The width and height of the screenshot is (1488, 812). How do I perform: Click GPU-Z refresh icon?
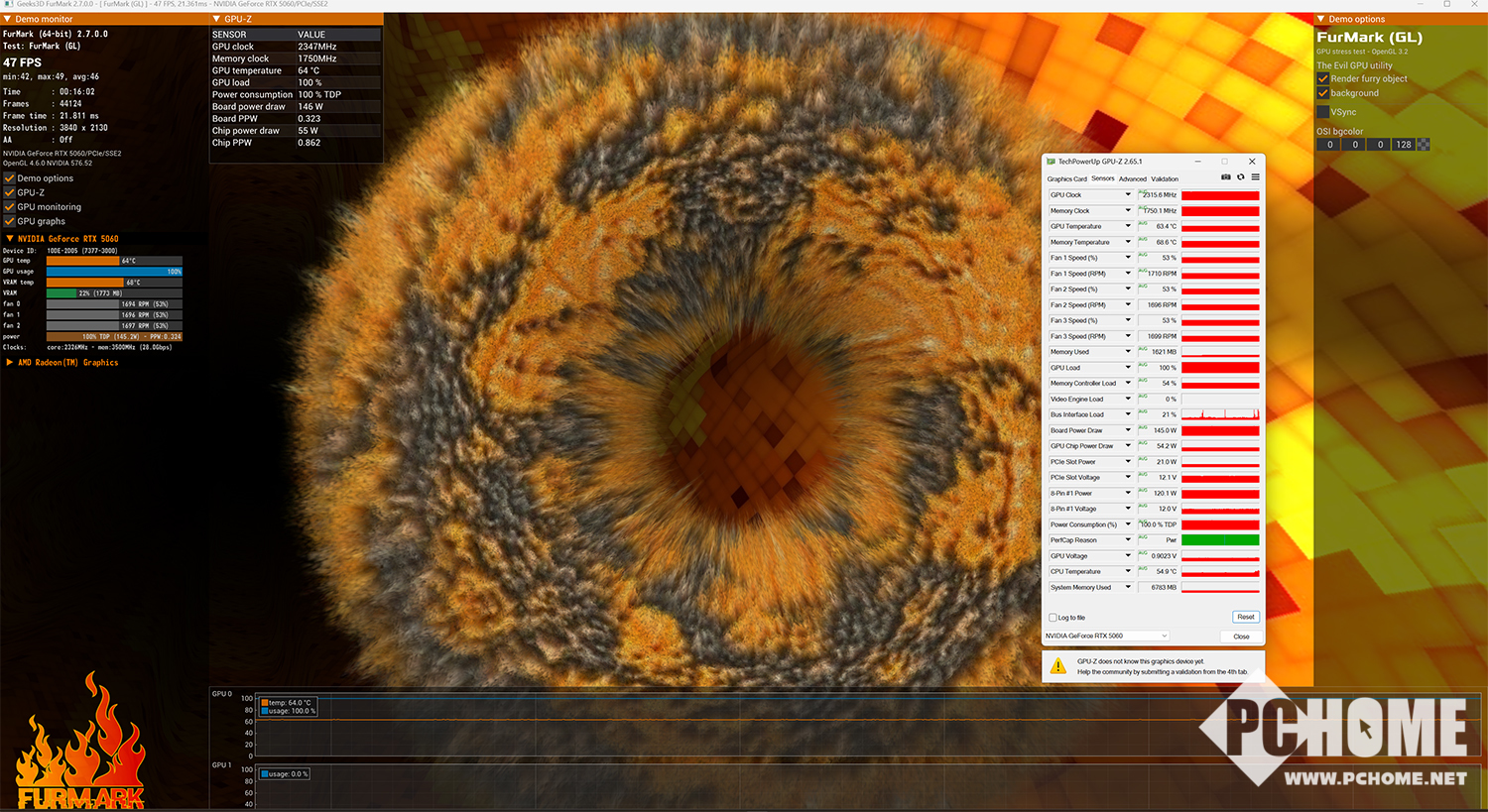pos(1240,177)
